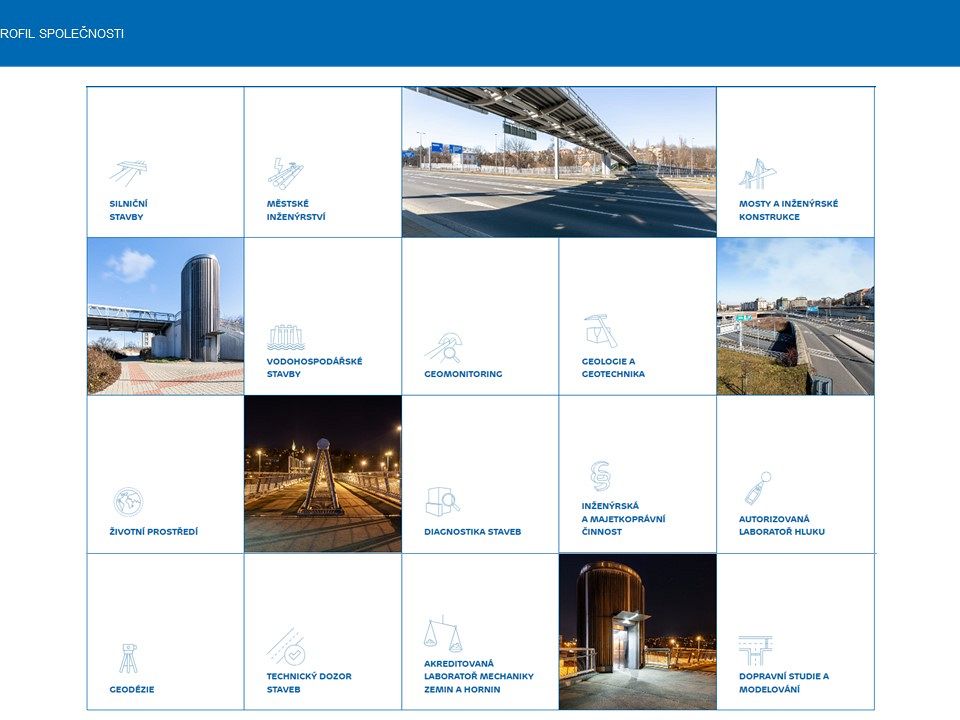The height and width of the screenshot is (720, 960).
Task: Open Vodohospodářské stavby link text
Action: pos(314,367)
